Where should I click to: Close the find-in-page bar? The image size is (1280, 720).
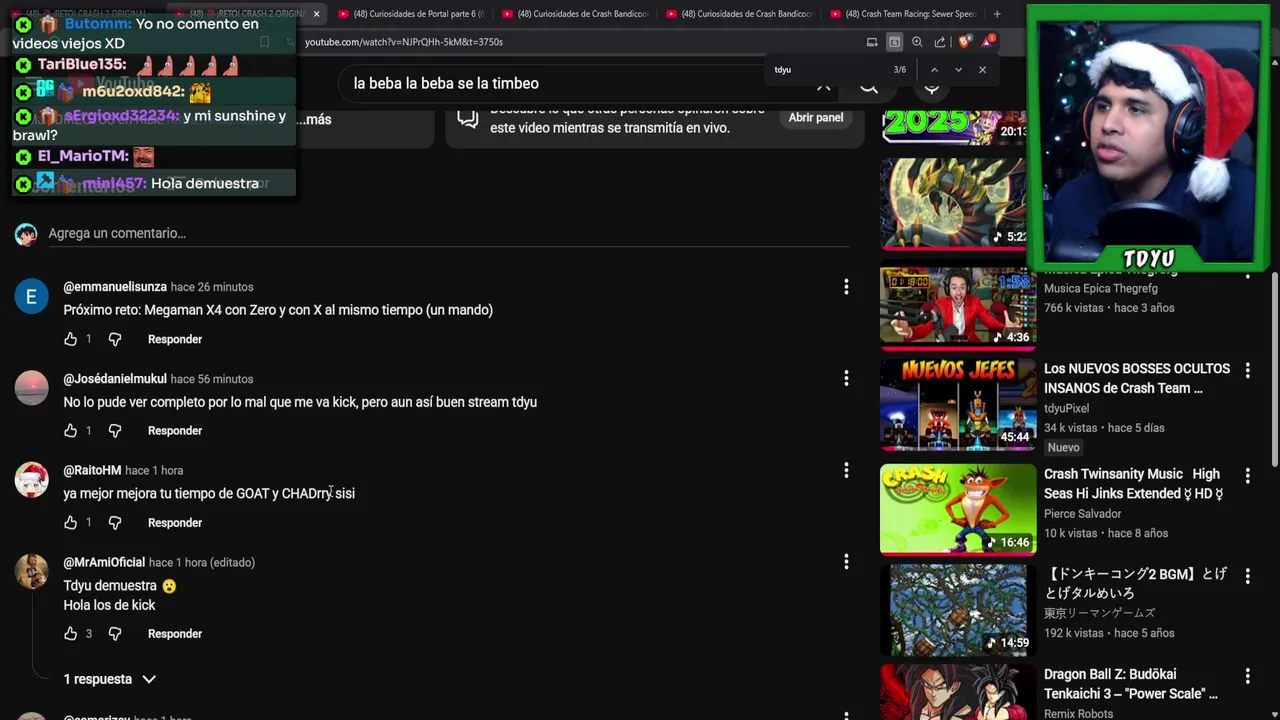click(982, 70)
